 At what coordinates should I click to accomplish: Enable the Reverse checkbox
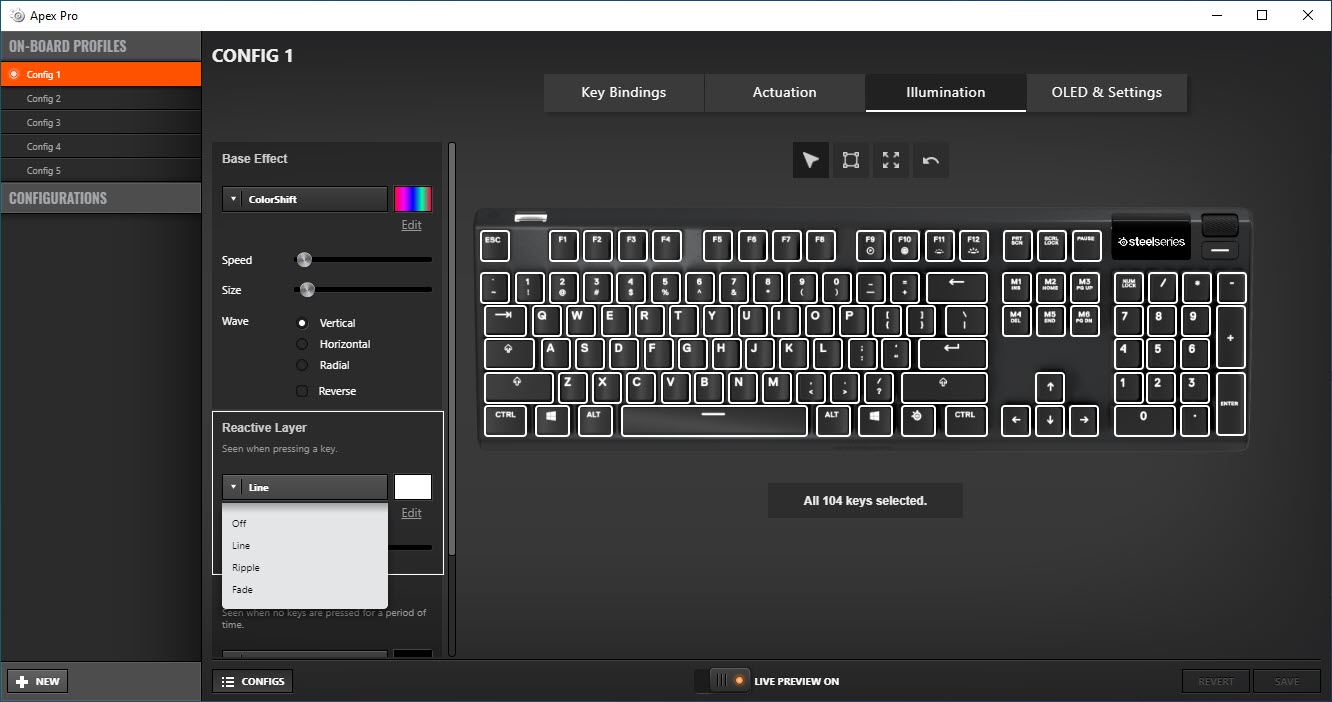click(302, 391)
